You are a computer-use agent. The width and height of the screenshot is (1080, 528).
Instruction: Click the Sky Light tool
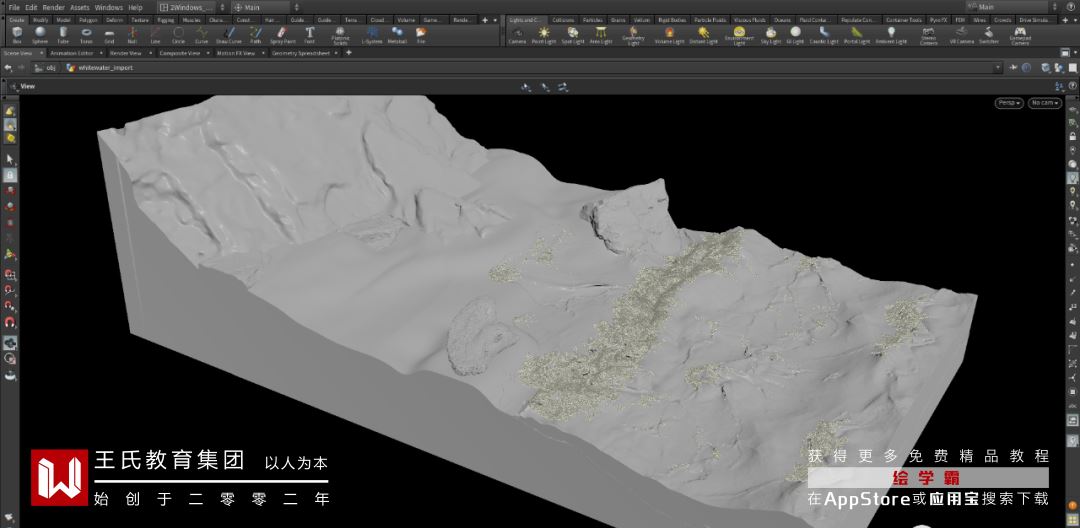coord(770,34)
